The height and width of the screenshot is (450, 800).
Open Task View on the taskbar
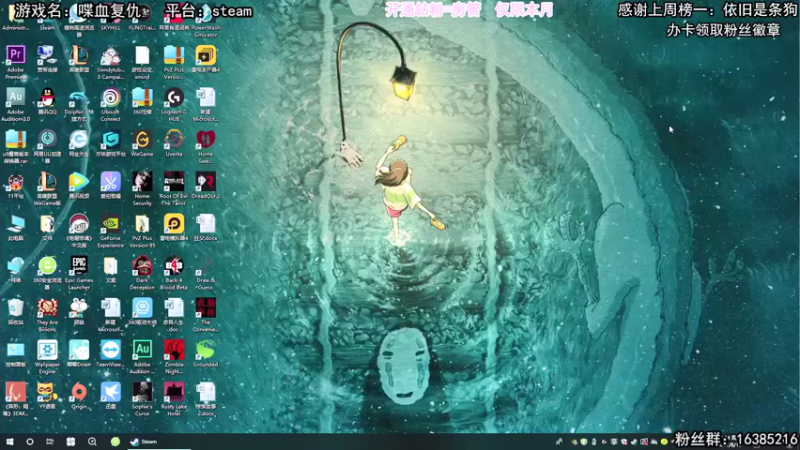point(49,442)
